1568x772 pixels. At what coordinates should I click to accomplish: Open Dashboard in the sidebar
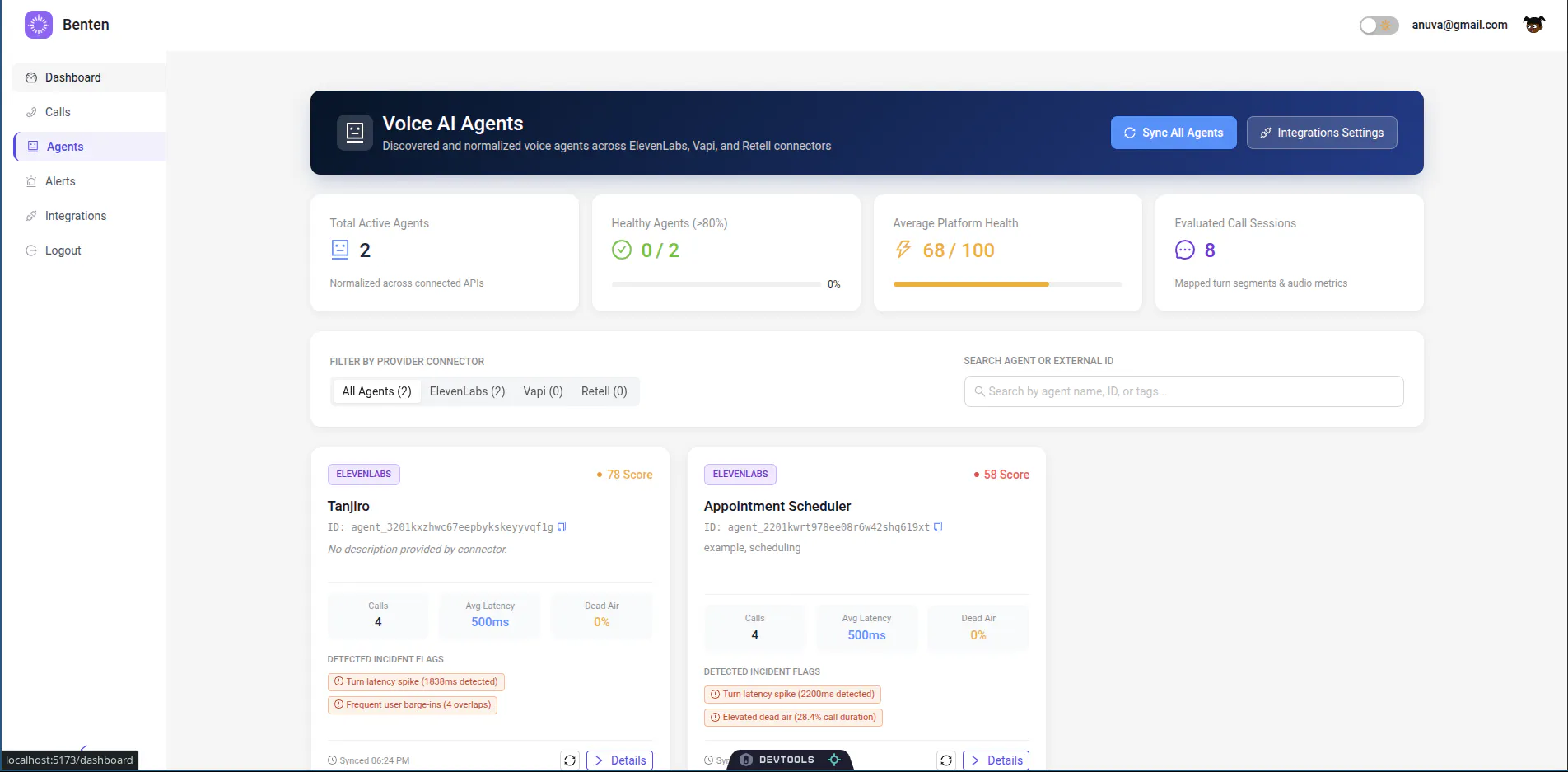89,77
